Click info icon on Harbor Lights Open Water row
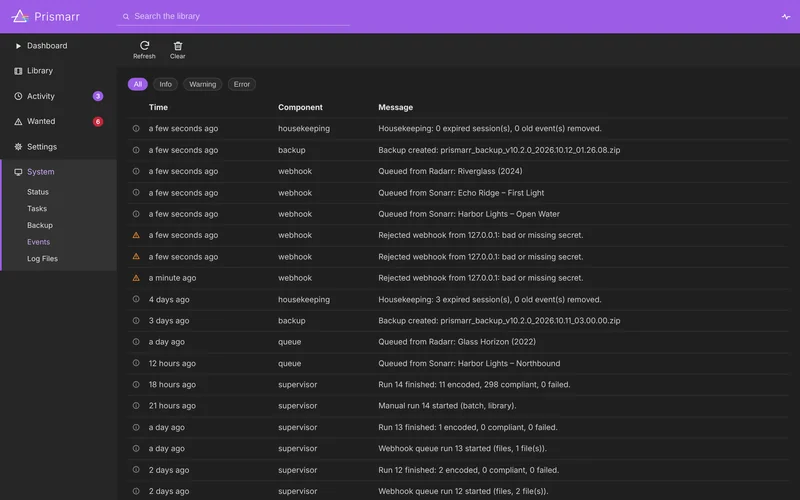The image size is (800, 500). coord(136,214)
